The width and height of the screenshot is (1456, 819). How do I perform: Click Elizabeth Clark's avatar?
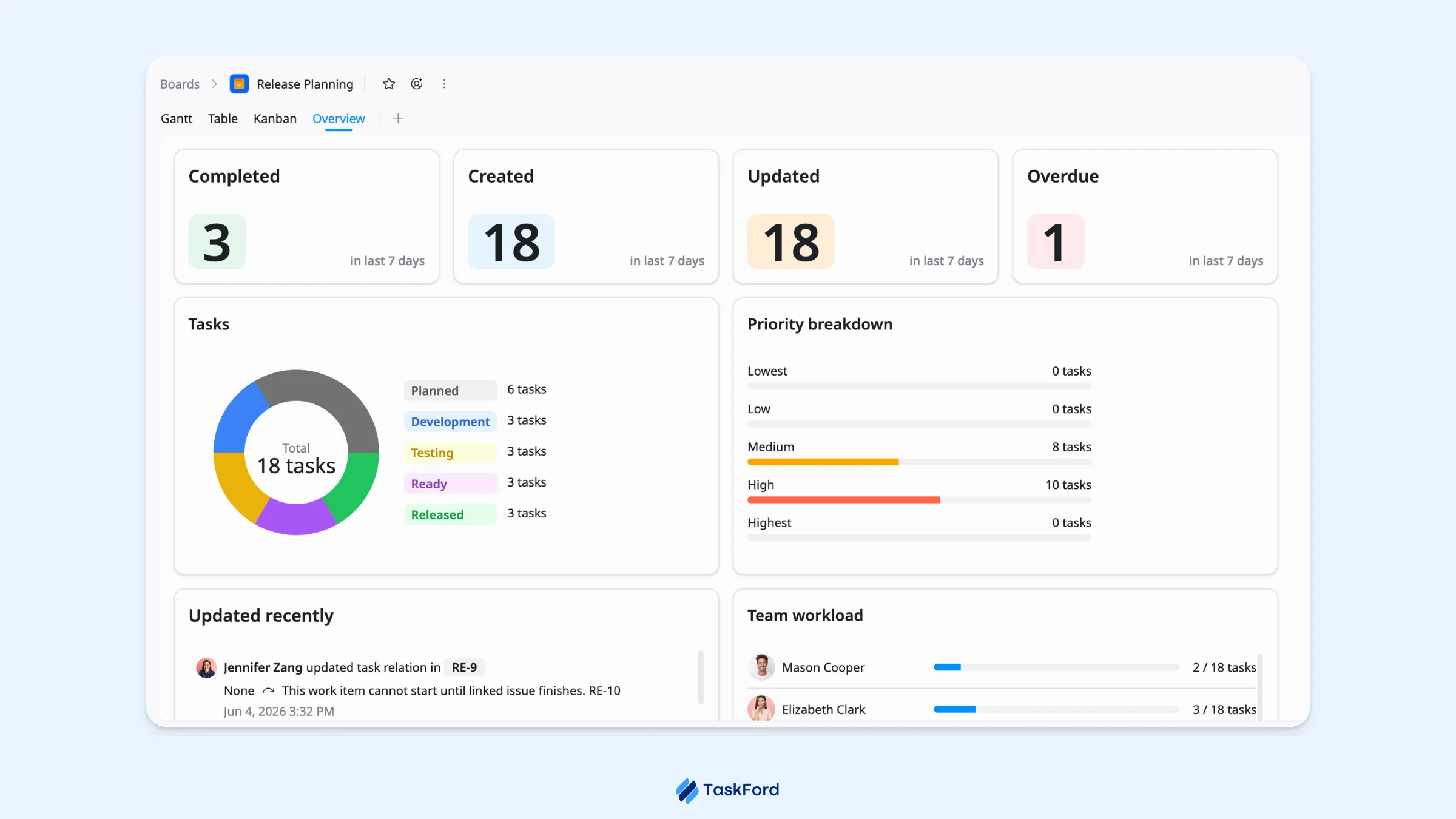pyautogui.click(x=761, y=708)
